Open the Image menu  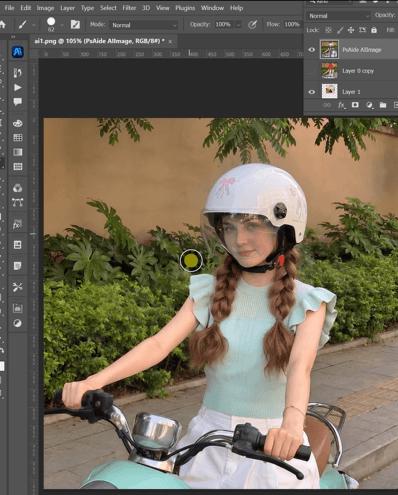click(x=45, y=8)
